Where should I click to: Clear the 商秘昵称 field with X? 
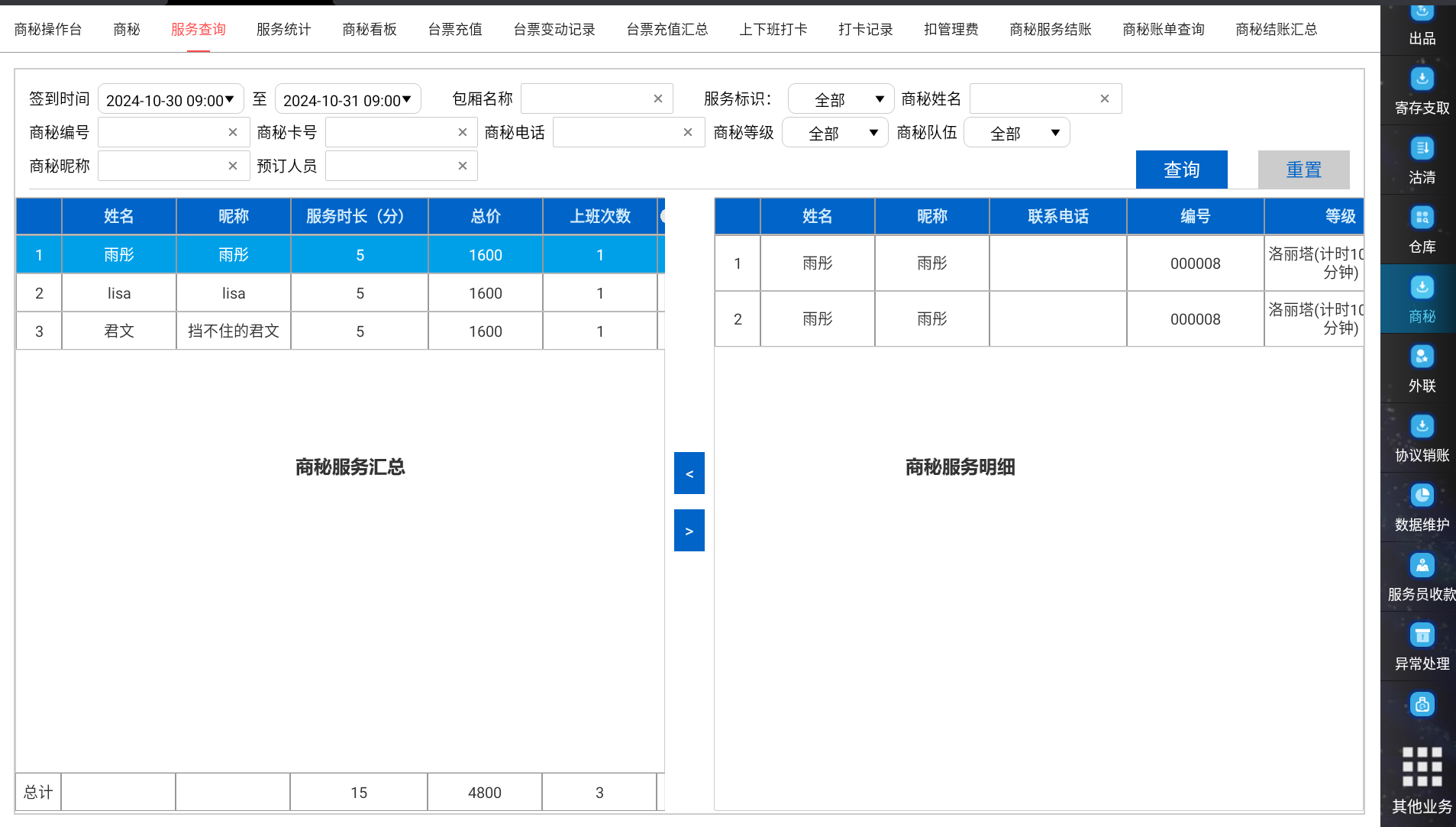pyautogui.click(x=233, y=166)
